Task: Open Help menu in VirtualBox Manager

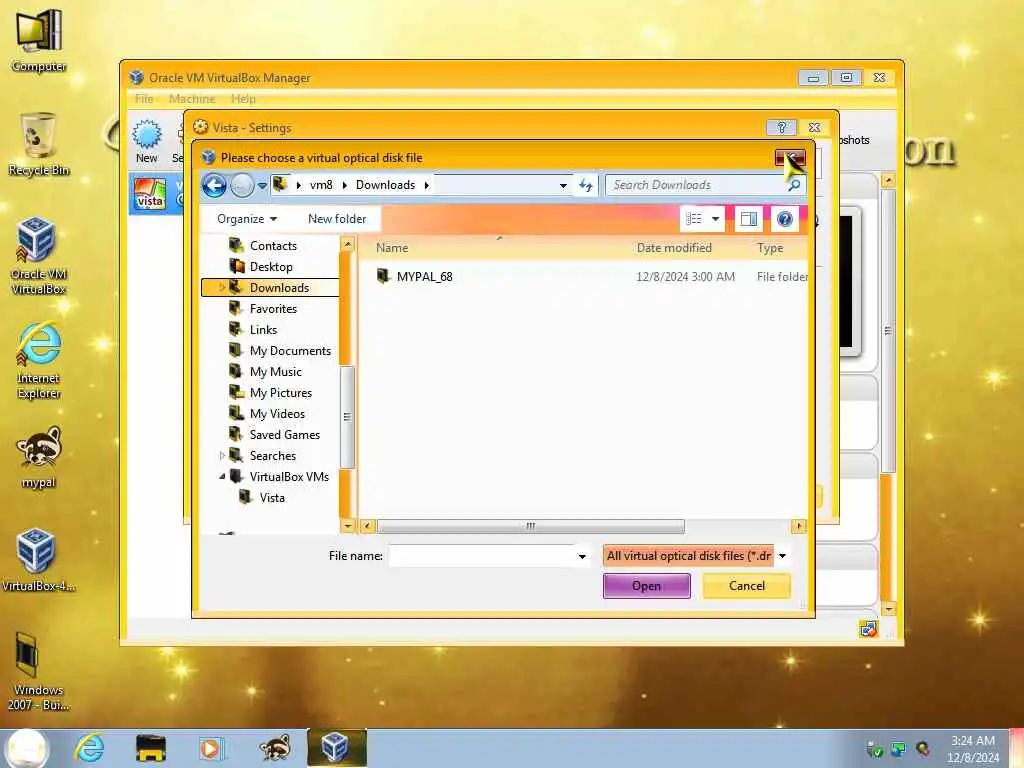Action: coord(243,99)
